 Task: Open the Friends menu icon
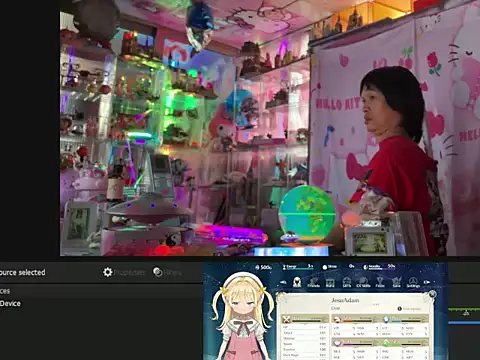point(313,283)
